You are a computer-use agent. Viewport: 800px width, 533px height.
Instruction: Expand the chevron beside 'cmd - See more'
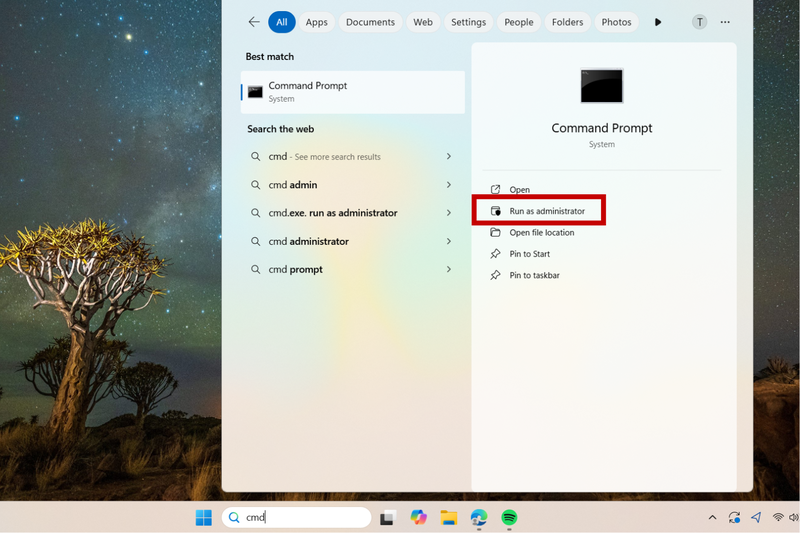click(449, 157)
